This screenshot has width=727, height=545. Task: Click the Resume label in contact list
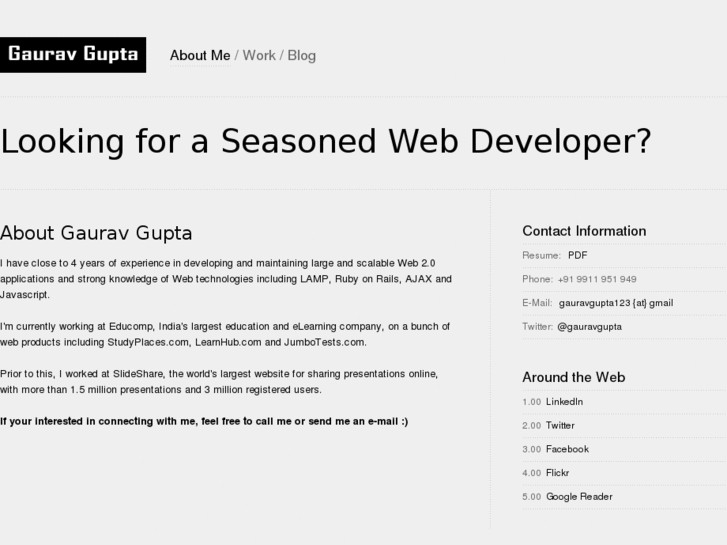click(541, 255)
